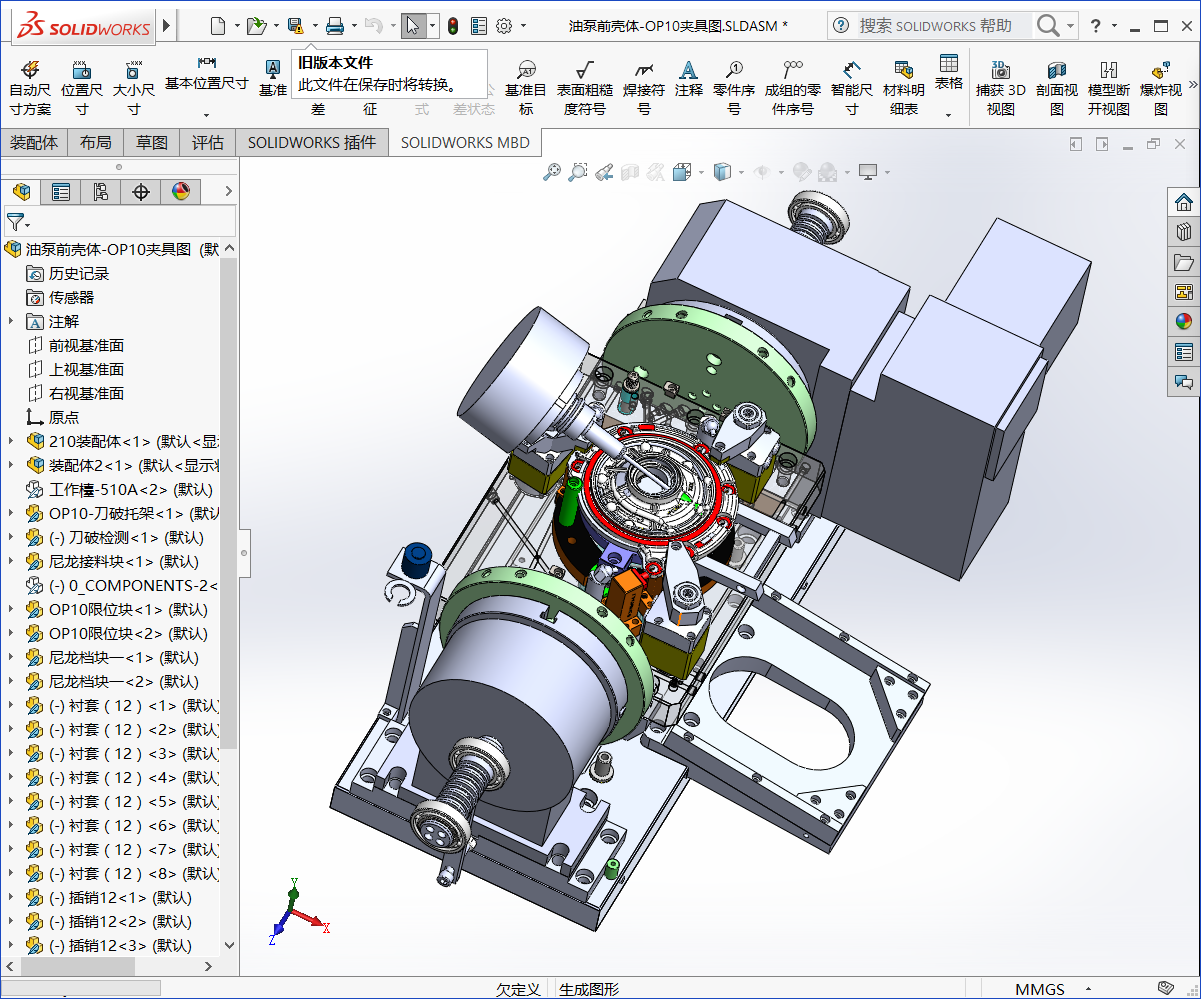Select the 智能尺寸 tool
The height and width of the screenshot is (999, 1201).
852,88
